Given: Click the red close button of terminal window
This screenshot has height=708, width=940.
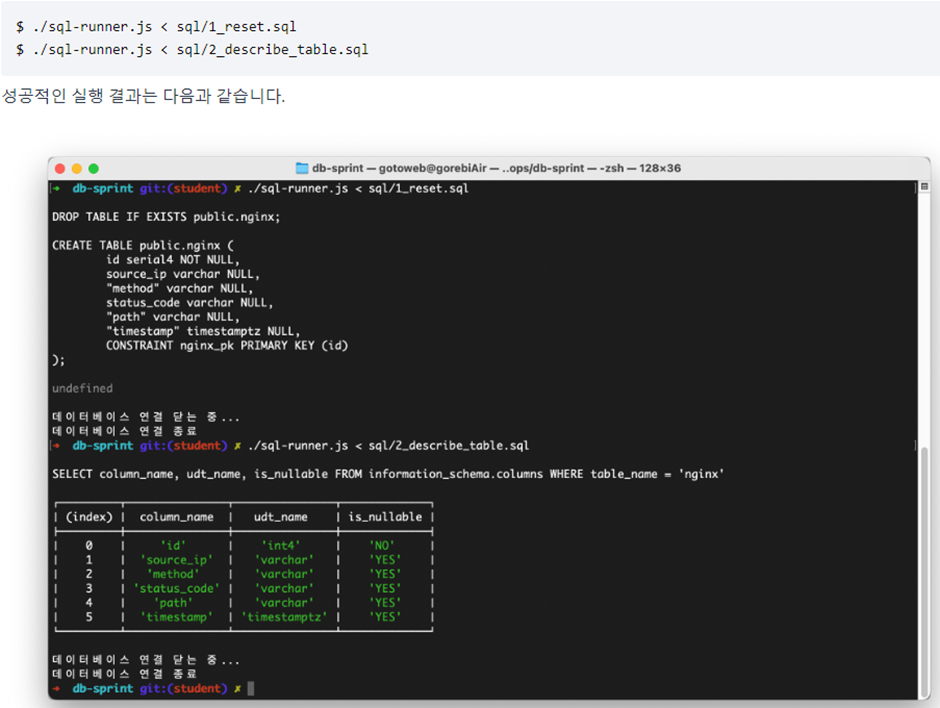Looking at the screenshot, I should pos(60,168).
